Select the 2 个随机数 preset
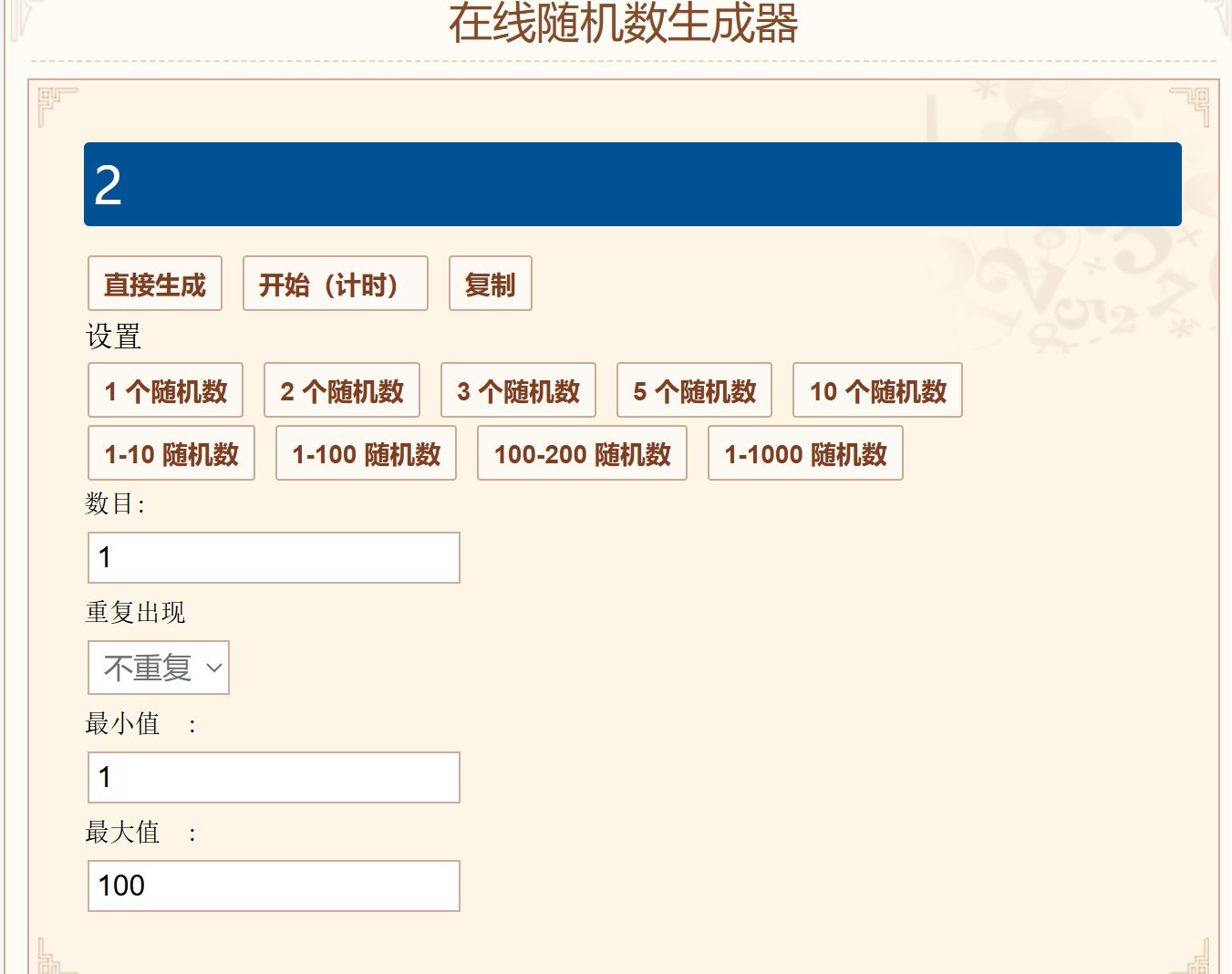The width and height of the screenshot is (1232, 974). coord(342,390)
